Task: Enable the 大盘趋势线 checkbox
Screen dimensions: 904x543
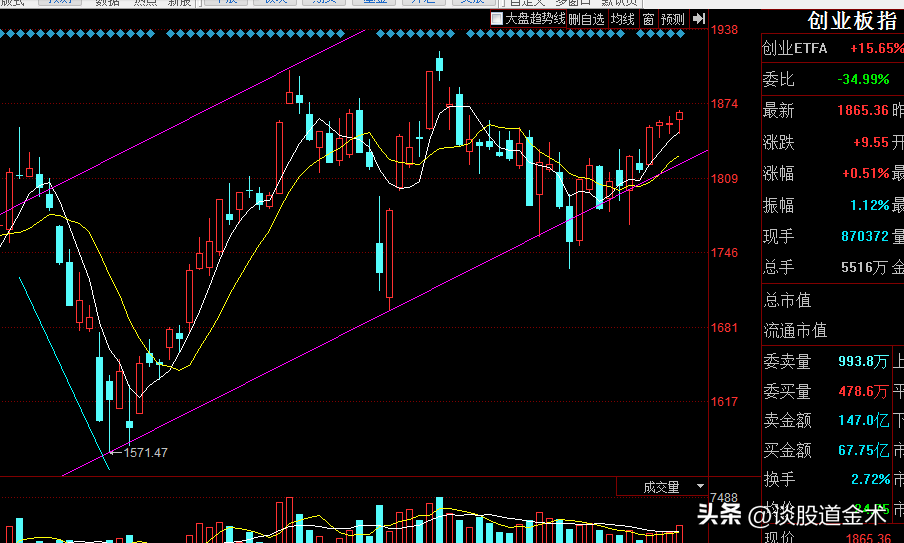Action: point(496,19)
